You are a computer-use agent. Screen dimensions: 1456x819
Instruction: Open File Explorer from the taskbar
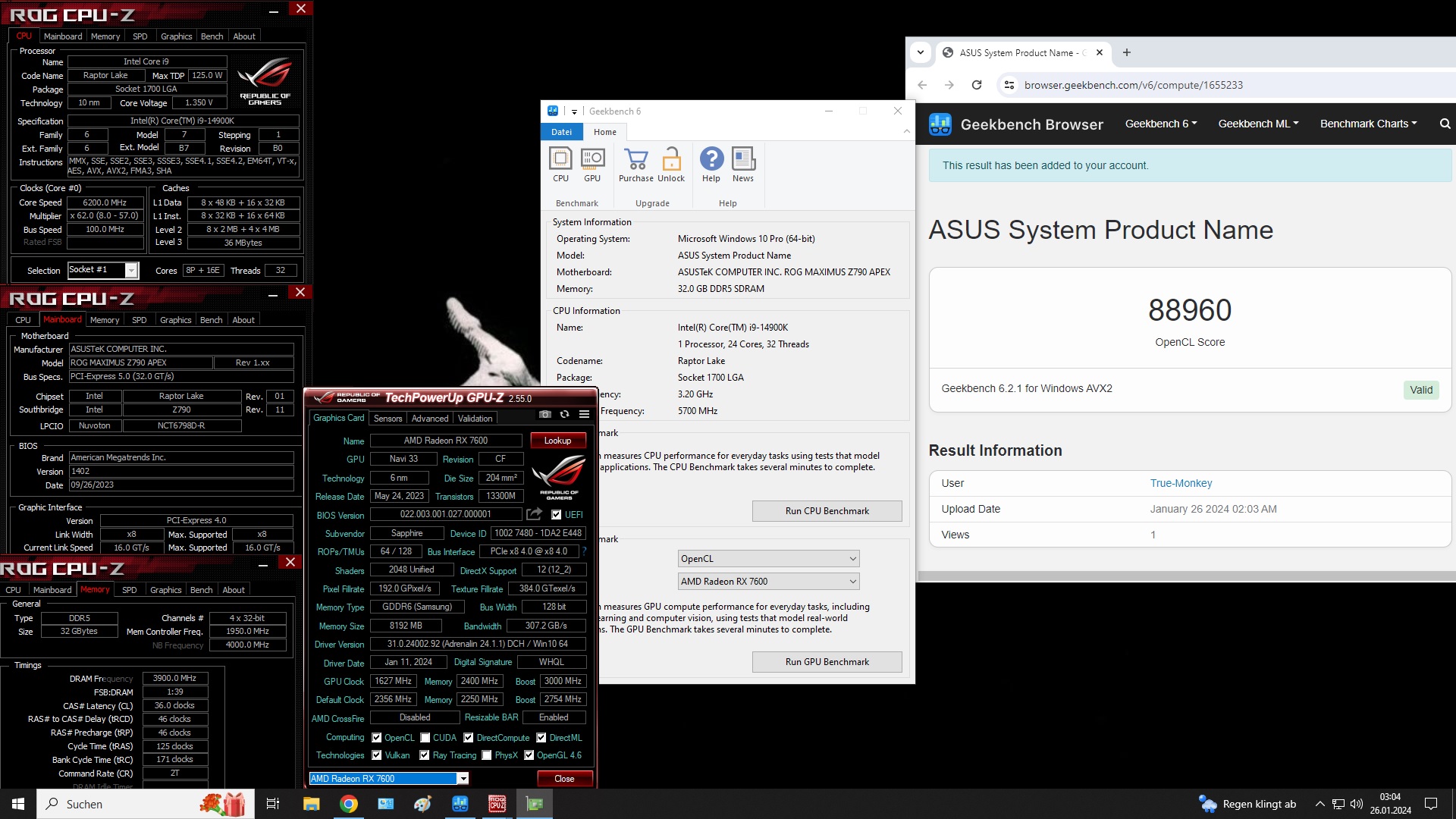pyautogui.click(x=312, y=804)
